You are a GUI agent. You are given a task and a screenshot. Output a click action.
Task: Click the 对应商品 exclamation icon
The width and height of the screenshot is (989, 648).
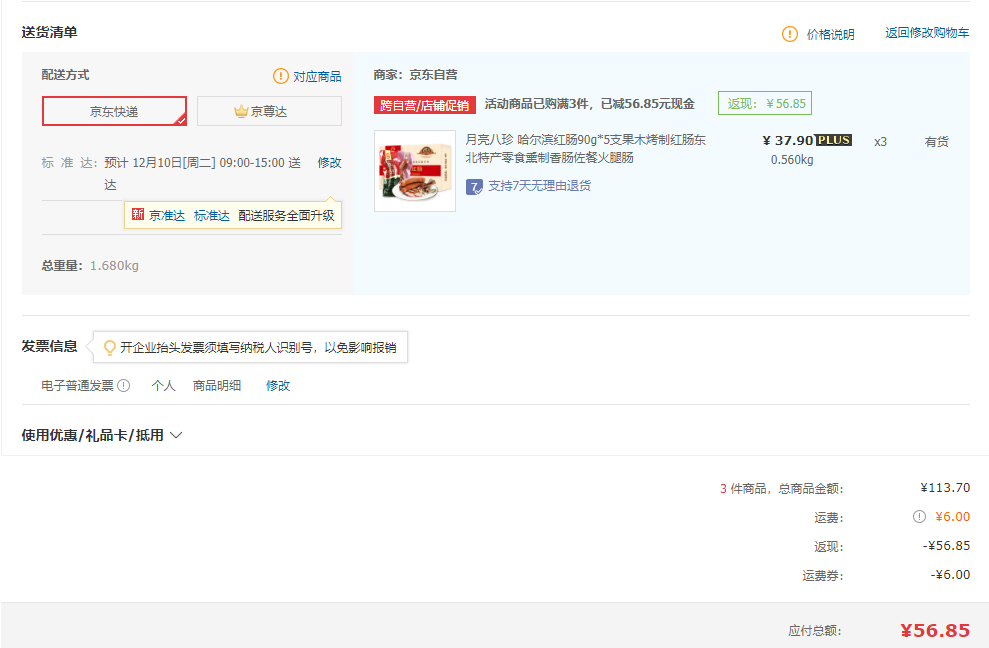click(x=281, y=76)
